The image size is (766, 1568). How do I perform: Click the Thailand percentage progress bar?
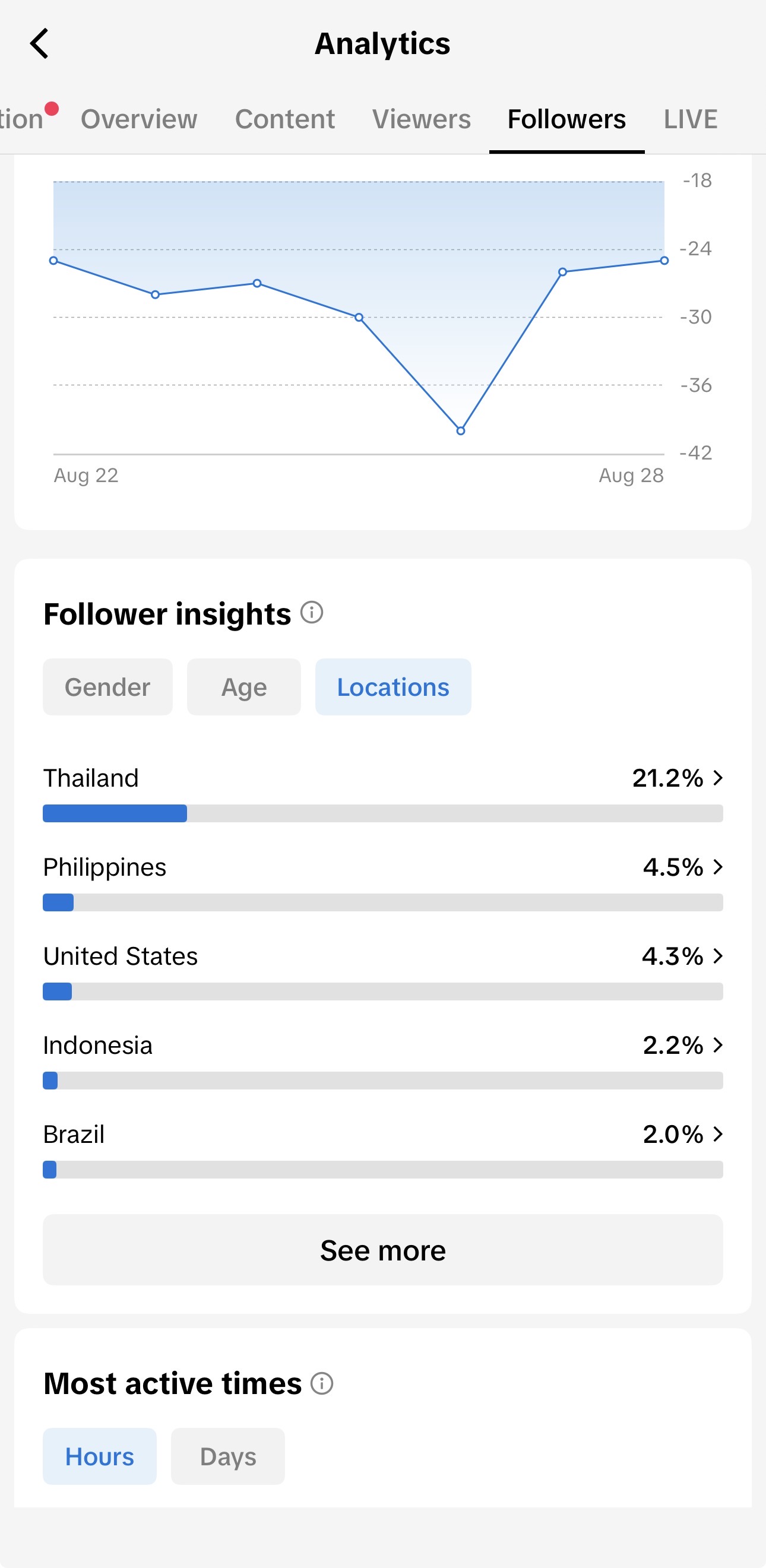click(x=383, y=813)
